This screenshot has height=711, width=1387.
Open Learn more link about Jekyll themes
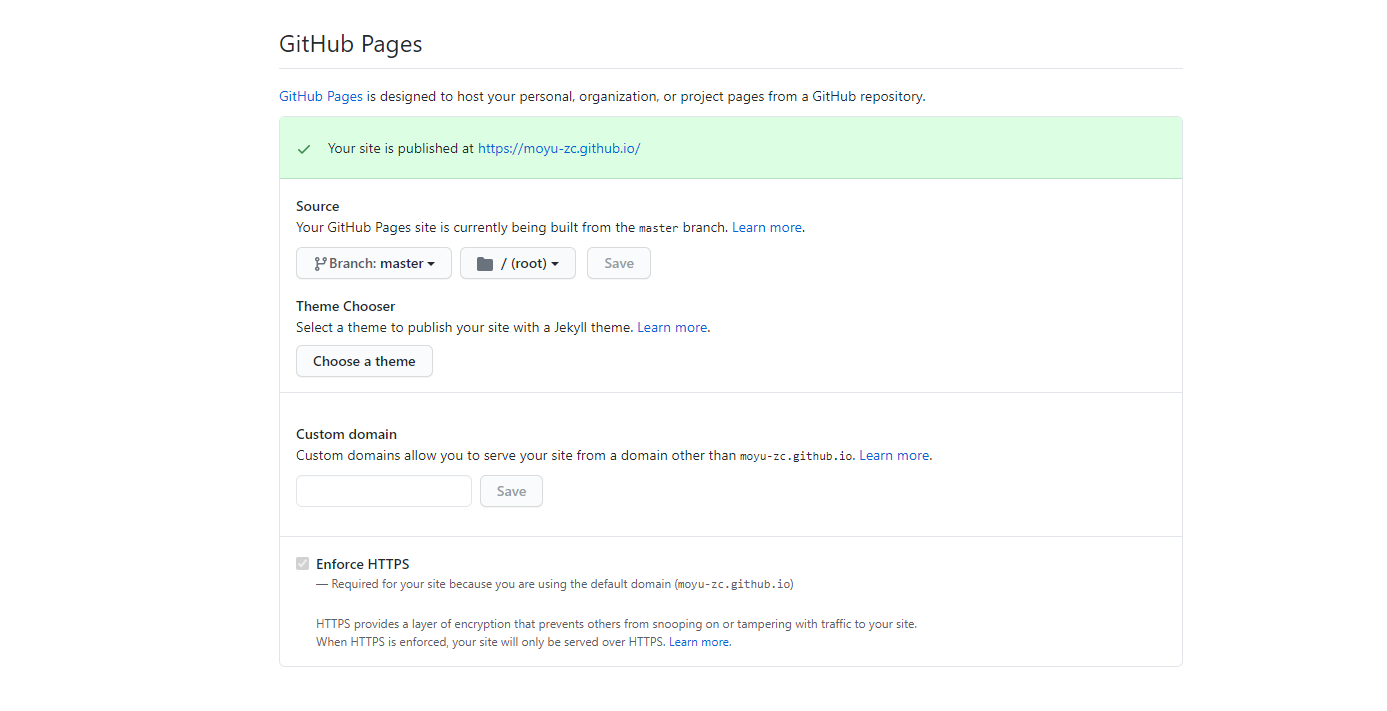(x=672, y=327)
